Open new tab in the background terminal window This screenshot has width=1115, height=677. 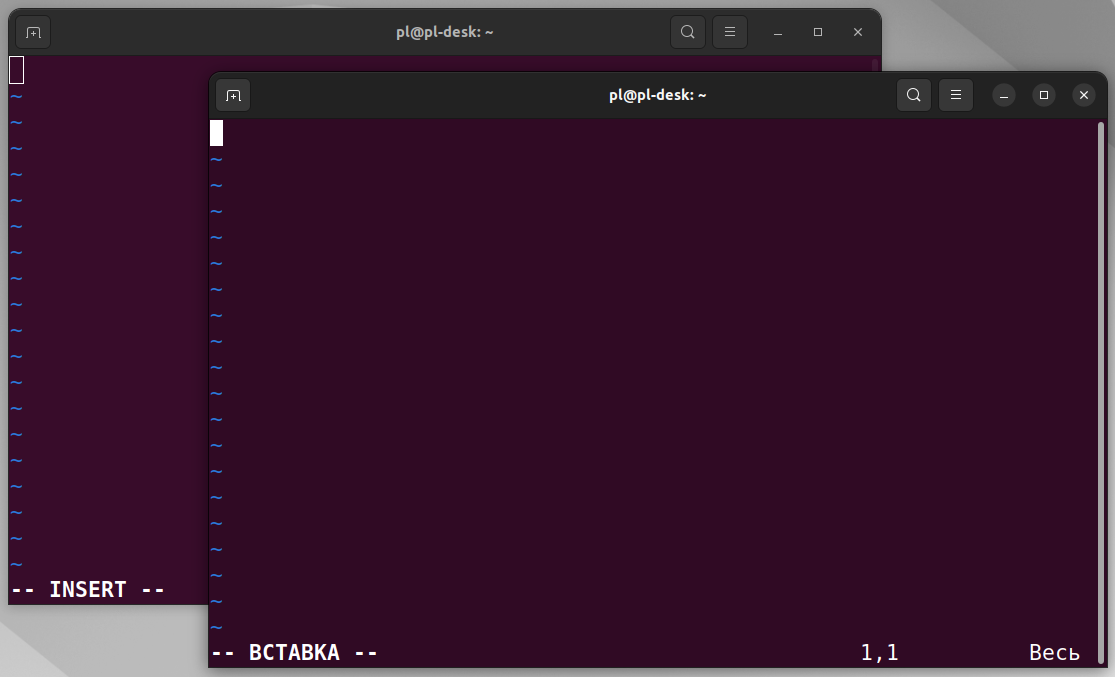pos(33,32)
